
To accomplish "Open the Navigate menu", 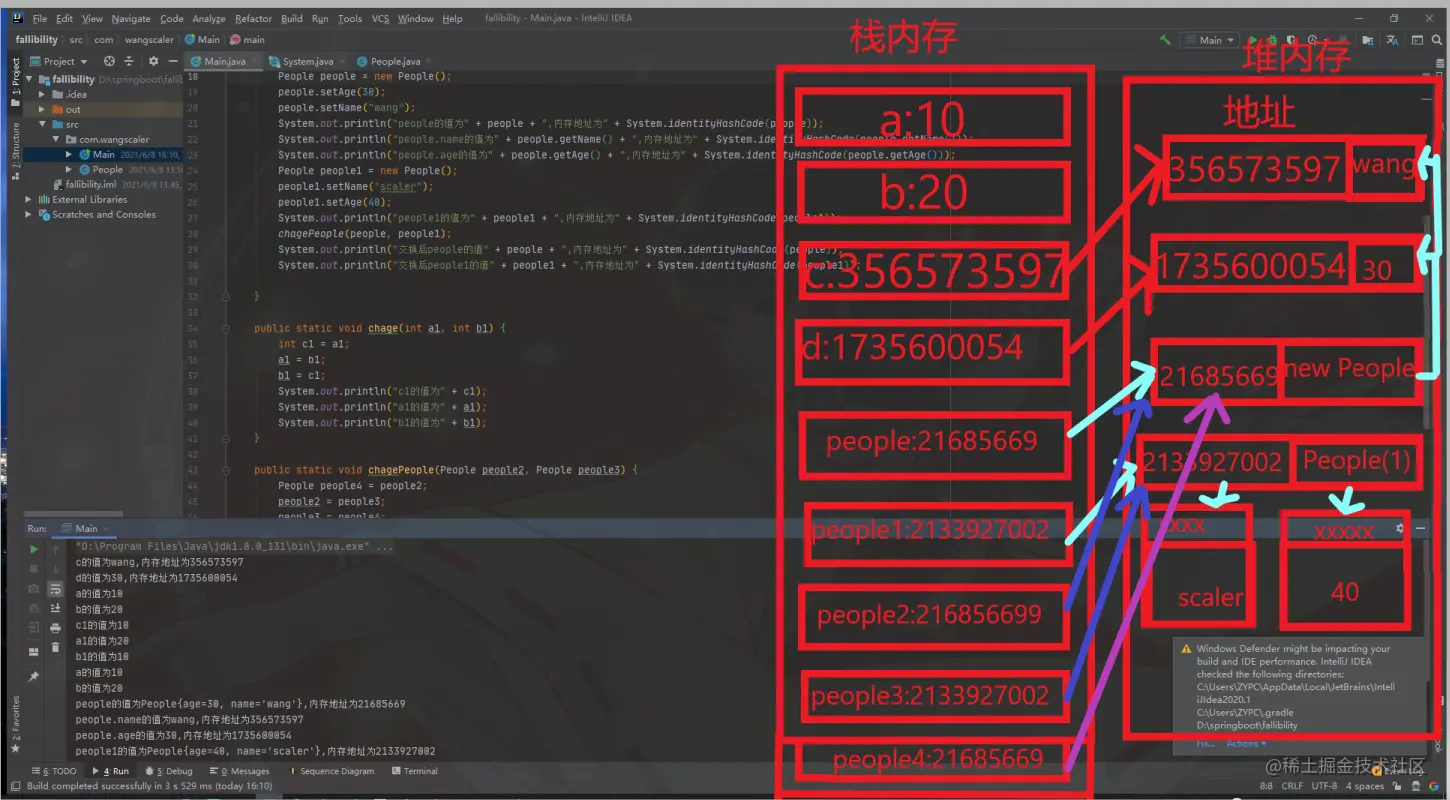I will [x=131, y=18].
